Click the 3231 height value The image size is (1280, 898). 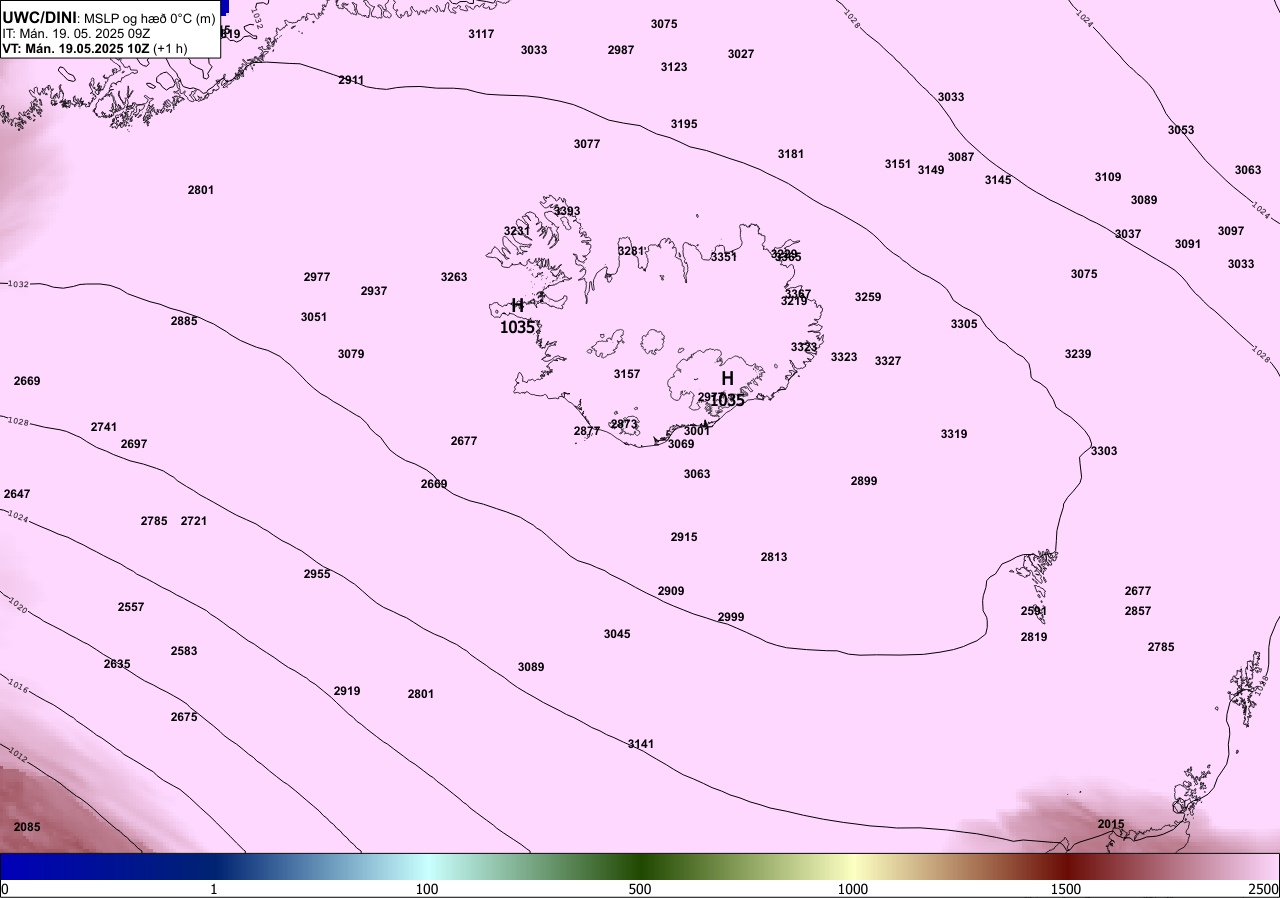pos(517,231)
